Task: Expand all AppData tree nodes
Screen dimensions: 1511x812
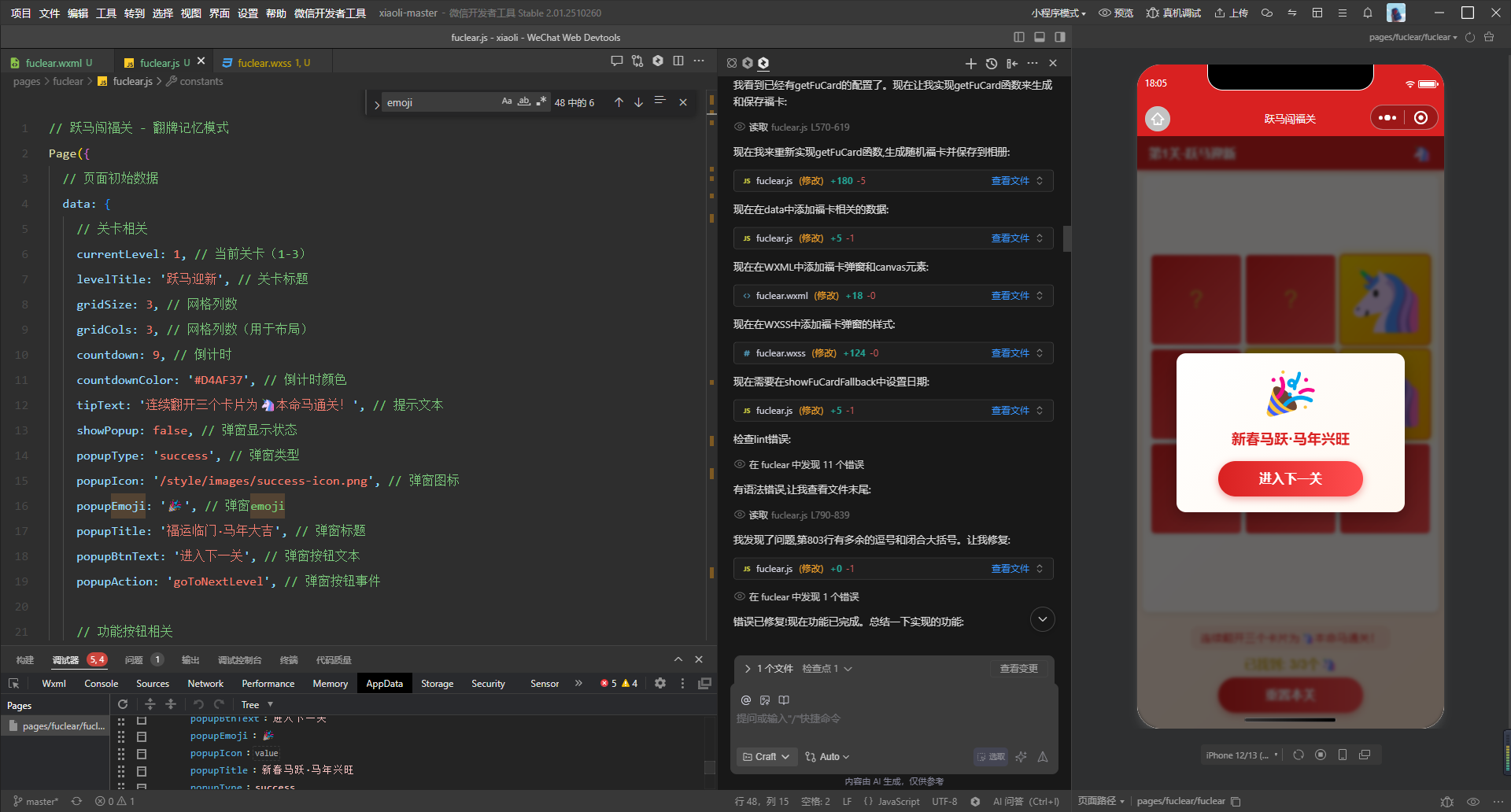Action: pyautogui.click(x=150, y=704)
